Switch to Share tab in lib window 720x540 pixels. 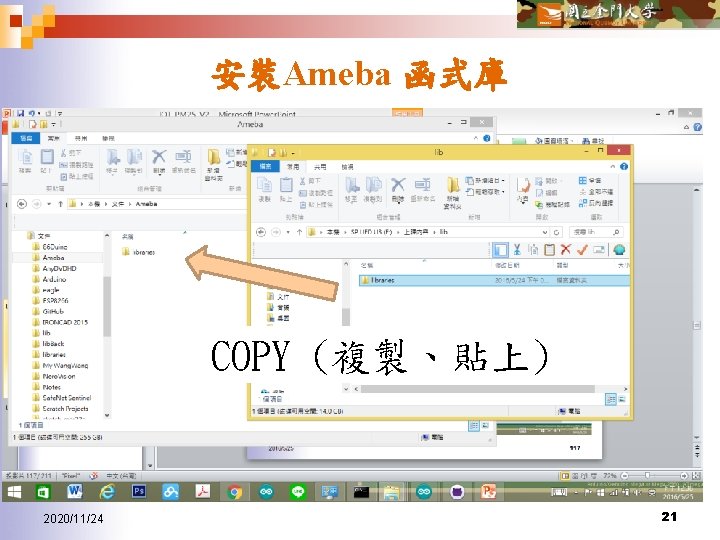pos(320,167)
